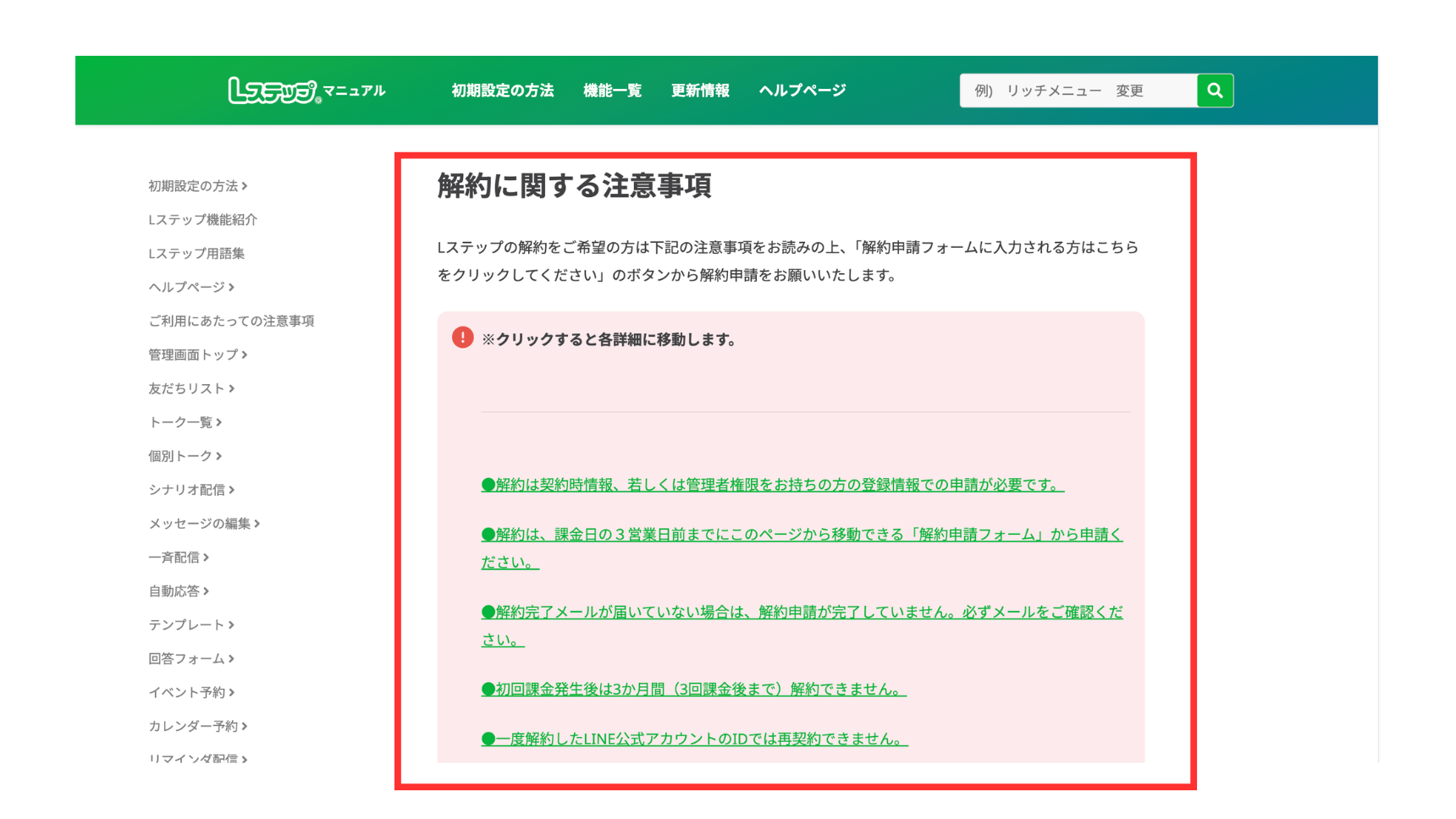The width and height of the screenshot is (1456, 819).
Task: Click the red exclamation warning icon
Action: click(462, 338)
